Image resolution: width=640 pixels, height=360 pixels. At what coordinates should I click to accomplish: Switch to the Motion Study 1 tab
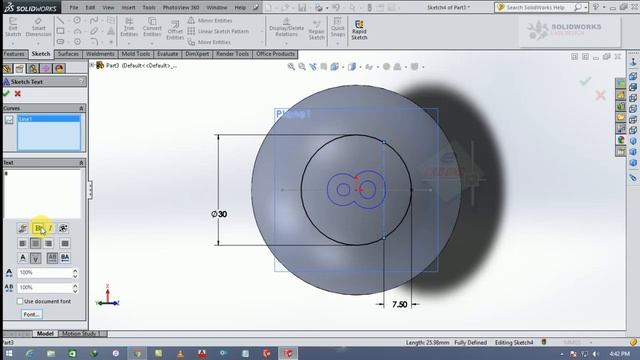(82, 333)
